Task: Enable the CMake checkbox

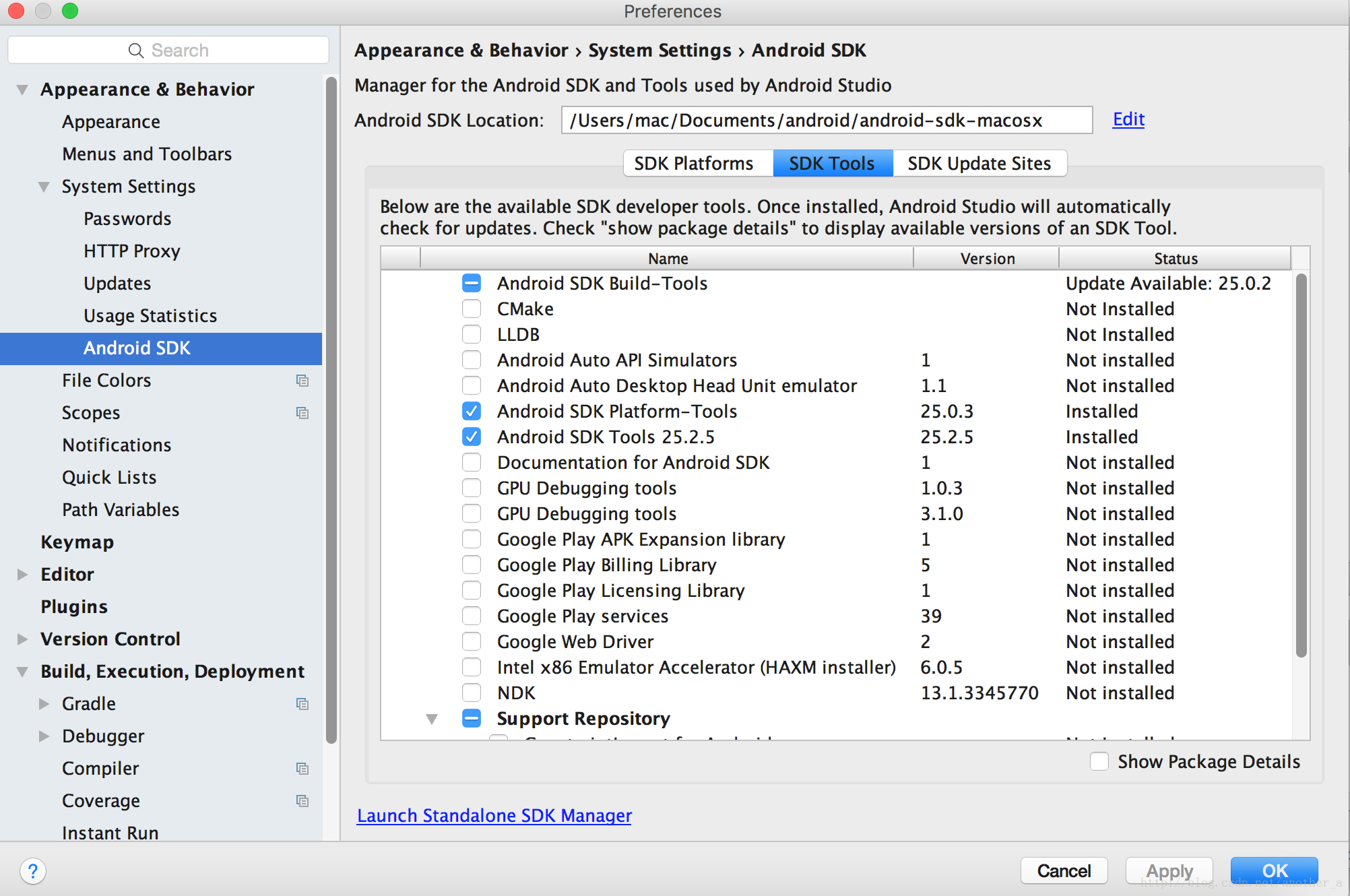Action: 472,309
